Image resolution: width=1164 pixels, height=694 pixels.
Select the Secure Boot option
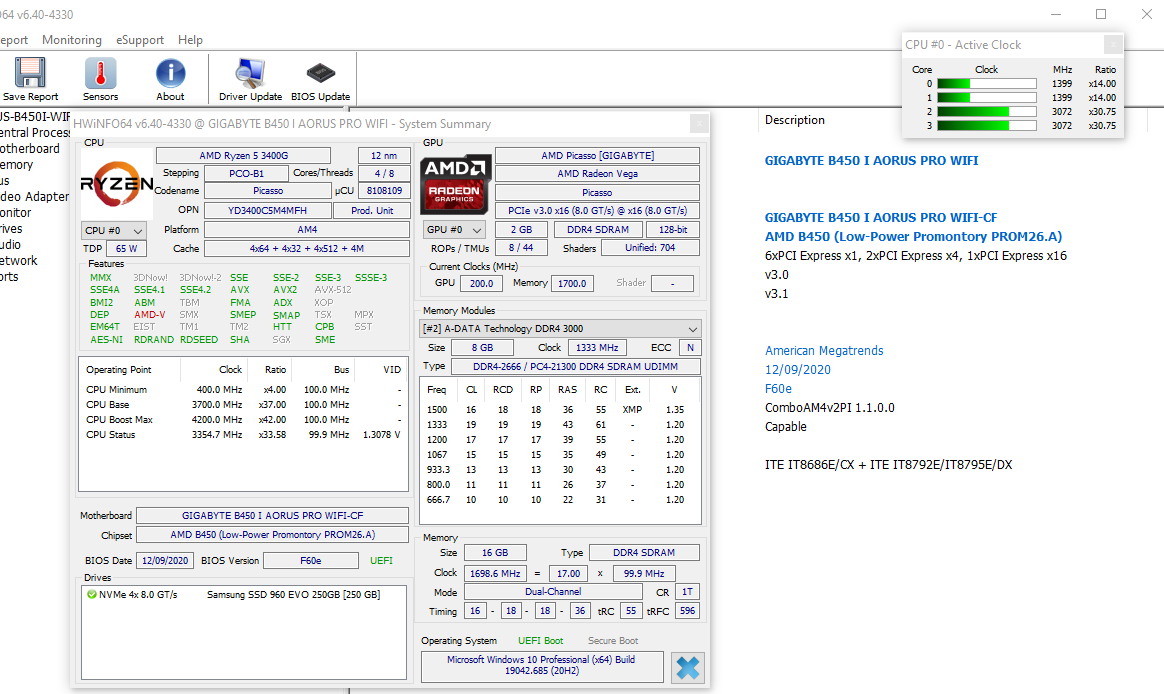[x=612, y=640]
